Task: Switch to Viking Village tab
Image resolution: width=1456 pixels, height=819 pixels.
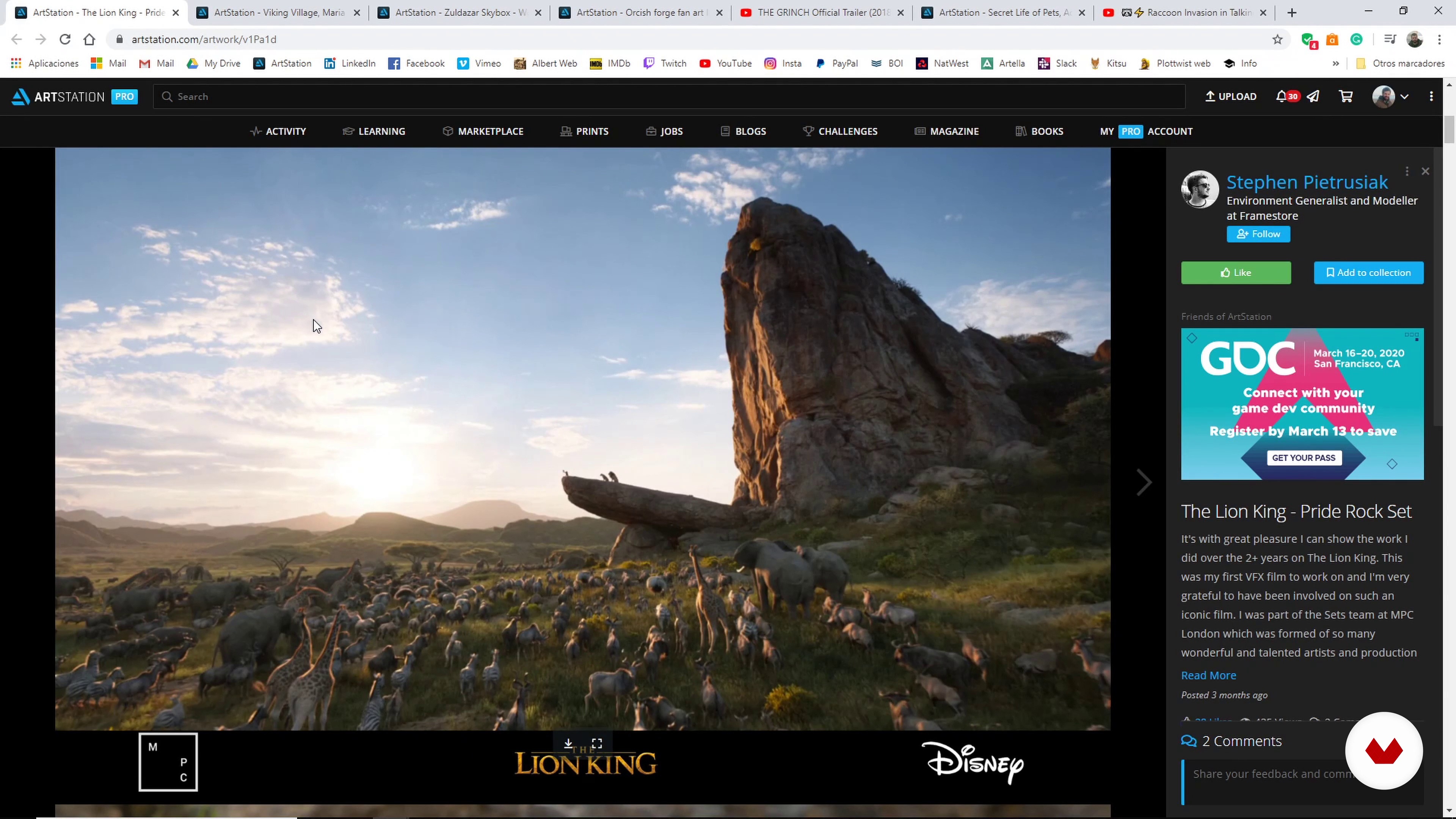Action: (x=279, y=13)
